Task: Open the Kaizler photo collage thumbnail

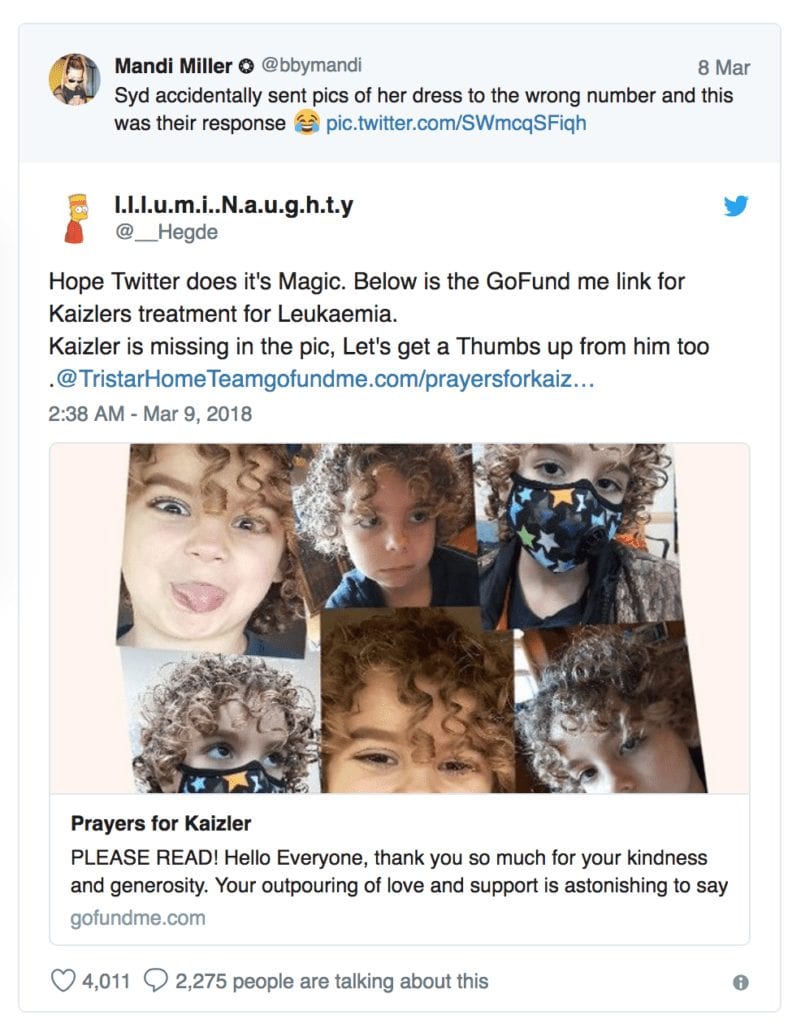Action: (x=400, y=618)
